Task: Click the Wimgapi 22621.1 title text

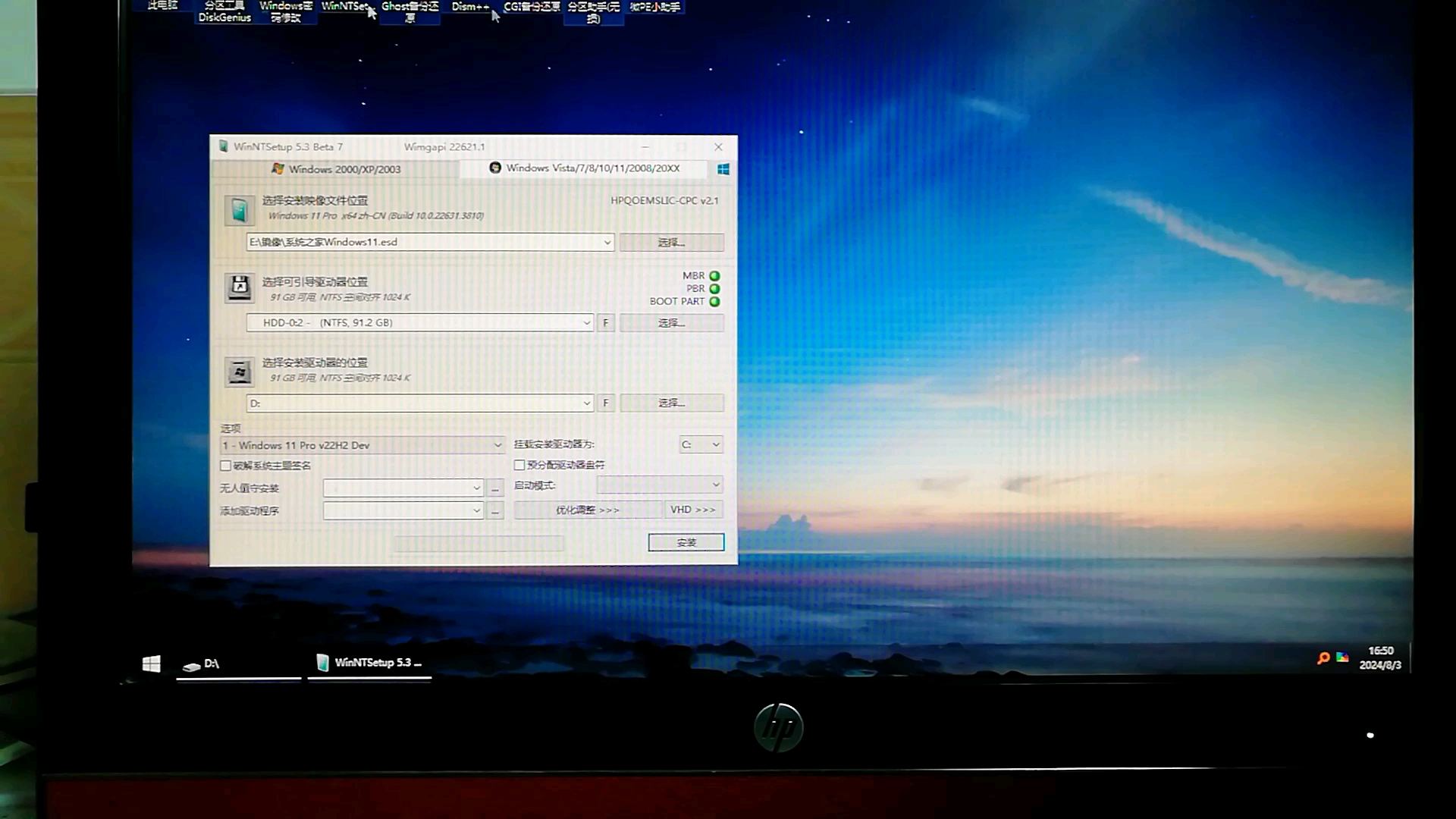Action: (x=444, y=147)
